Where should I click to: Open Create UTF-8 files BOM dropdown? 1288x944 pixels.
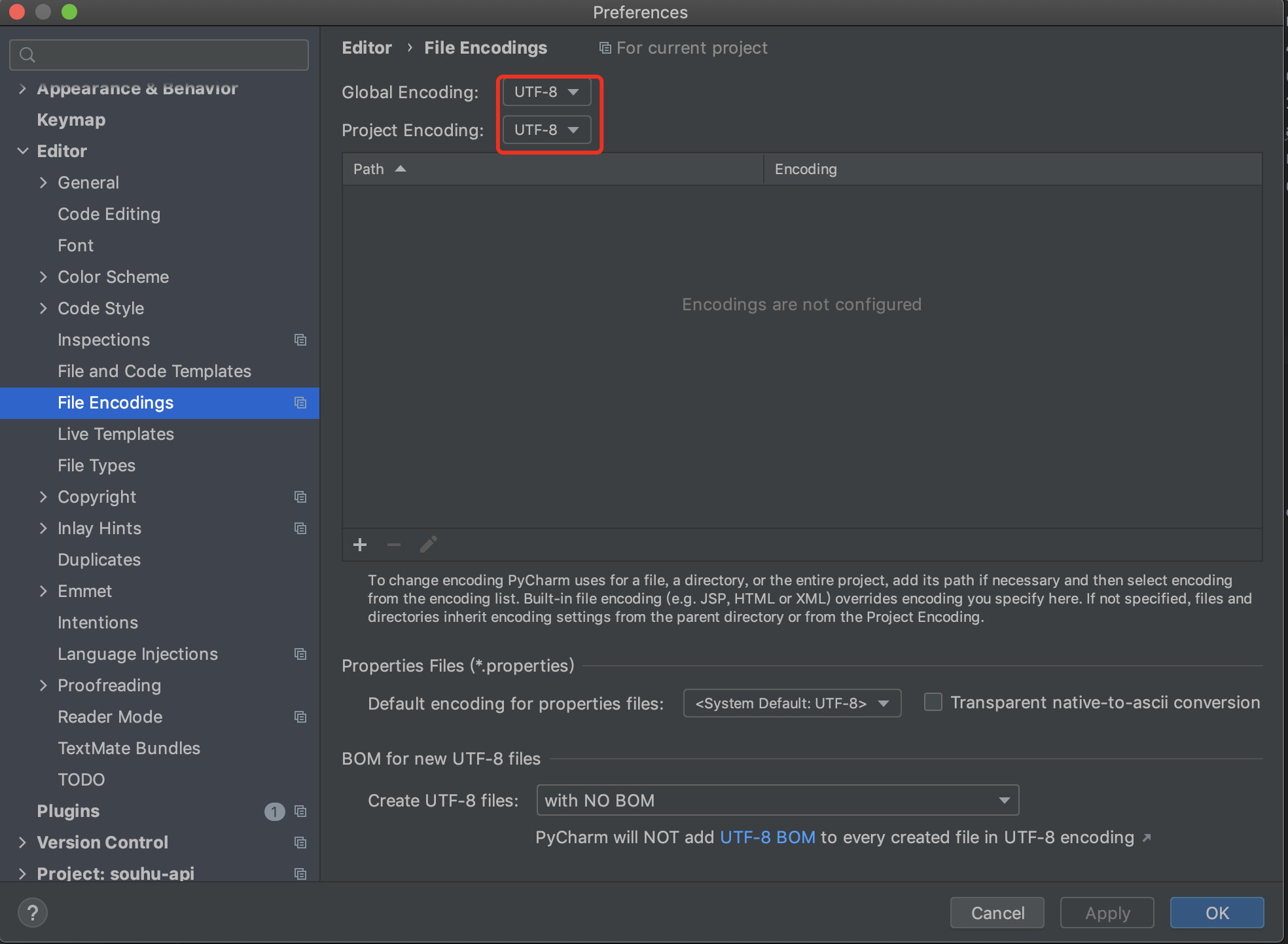tap(778, 800)
